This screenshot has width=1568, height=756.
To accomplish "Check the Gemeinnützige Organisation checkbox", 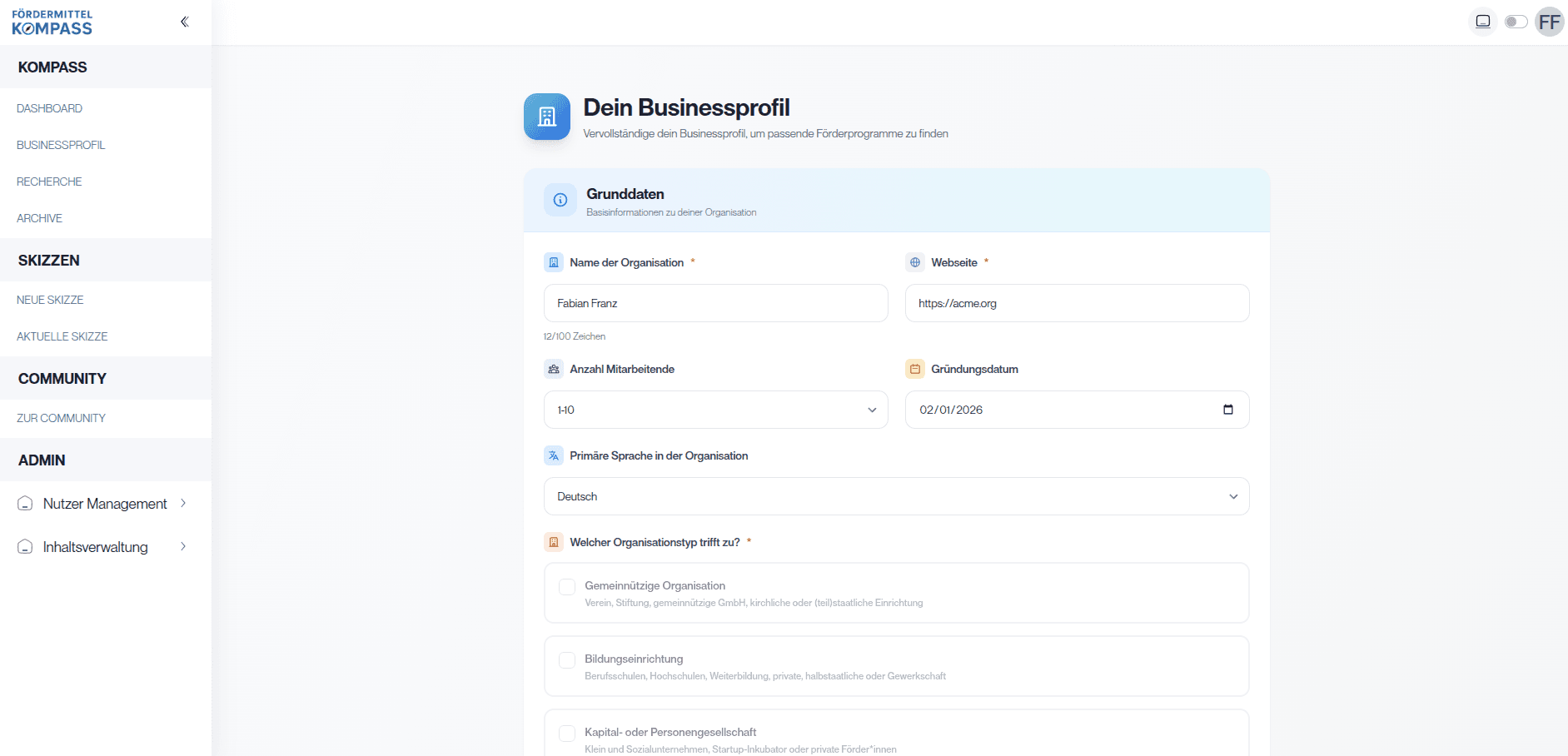I will (567, 586).
